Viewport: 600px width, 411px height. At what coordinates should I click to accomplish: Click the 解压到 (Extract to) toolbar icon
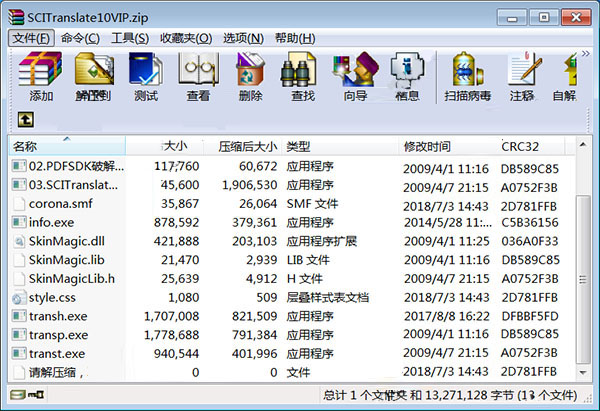coord(94,69)
